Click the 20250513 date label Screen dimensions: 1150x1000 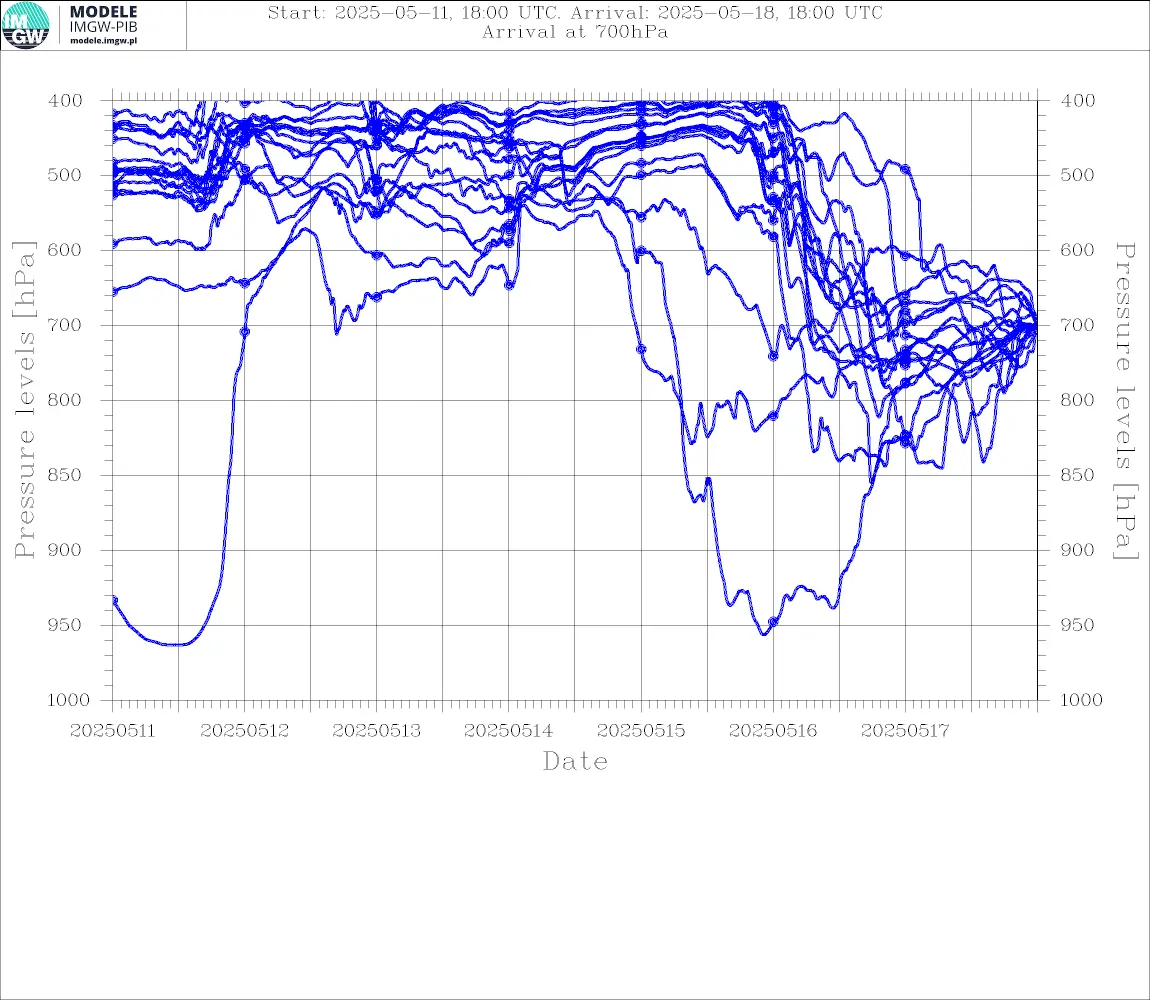coord(376,731)
